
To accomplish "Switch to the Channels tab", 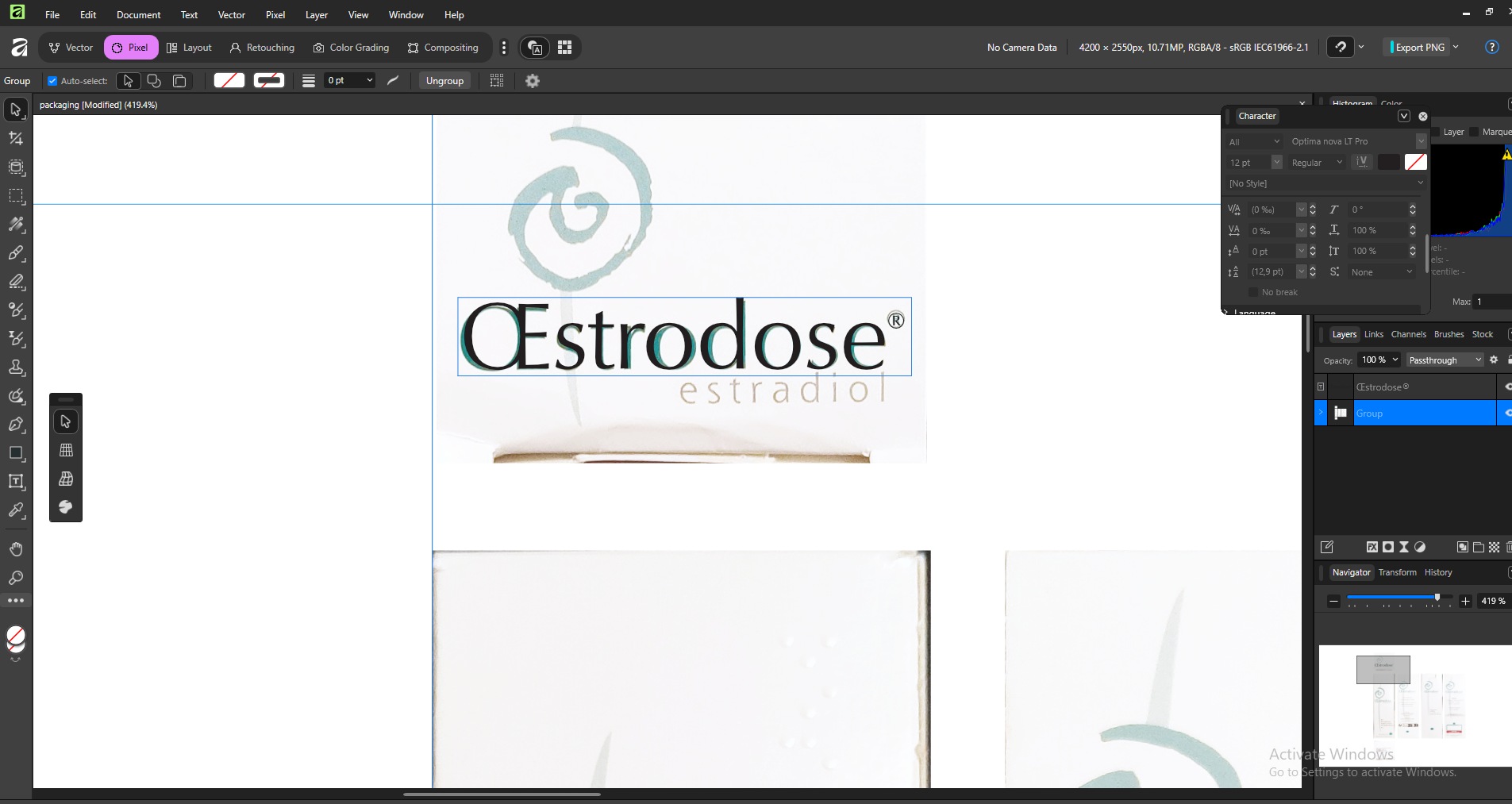I will point(1408,334).
